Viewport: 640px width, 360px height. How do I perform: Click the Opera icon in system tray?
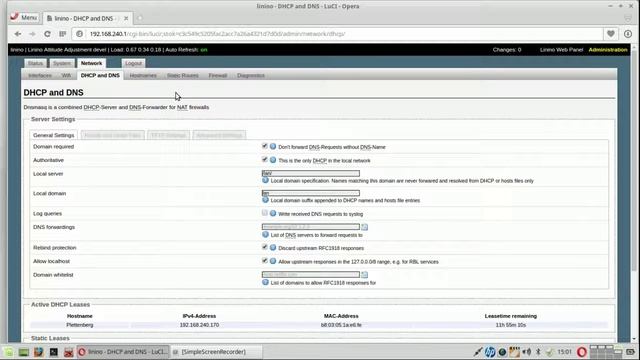click(582, 352)
